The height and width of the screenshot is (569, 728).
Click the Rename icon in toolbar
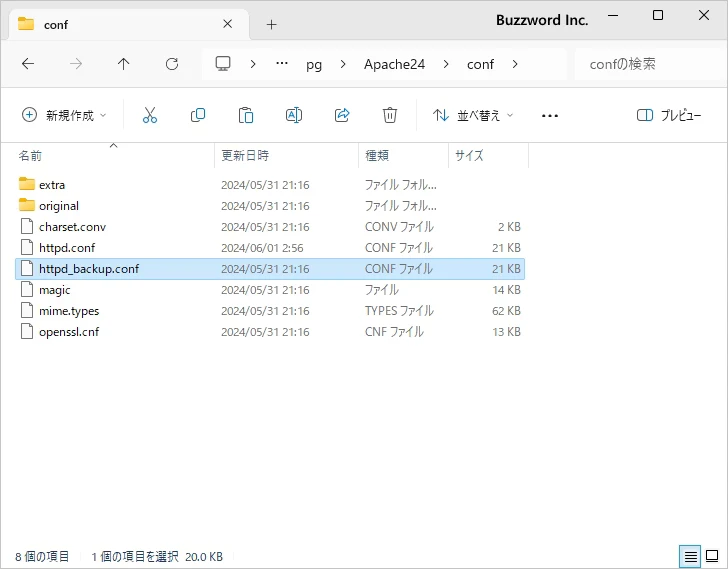click(x=294, y=115)
